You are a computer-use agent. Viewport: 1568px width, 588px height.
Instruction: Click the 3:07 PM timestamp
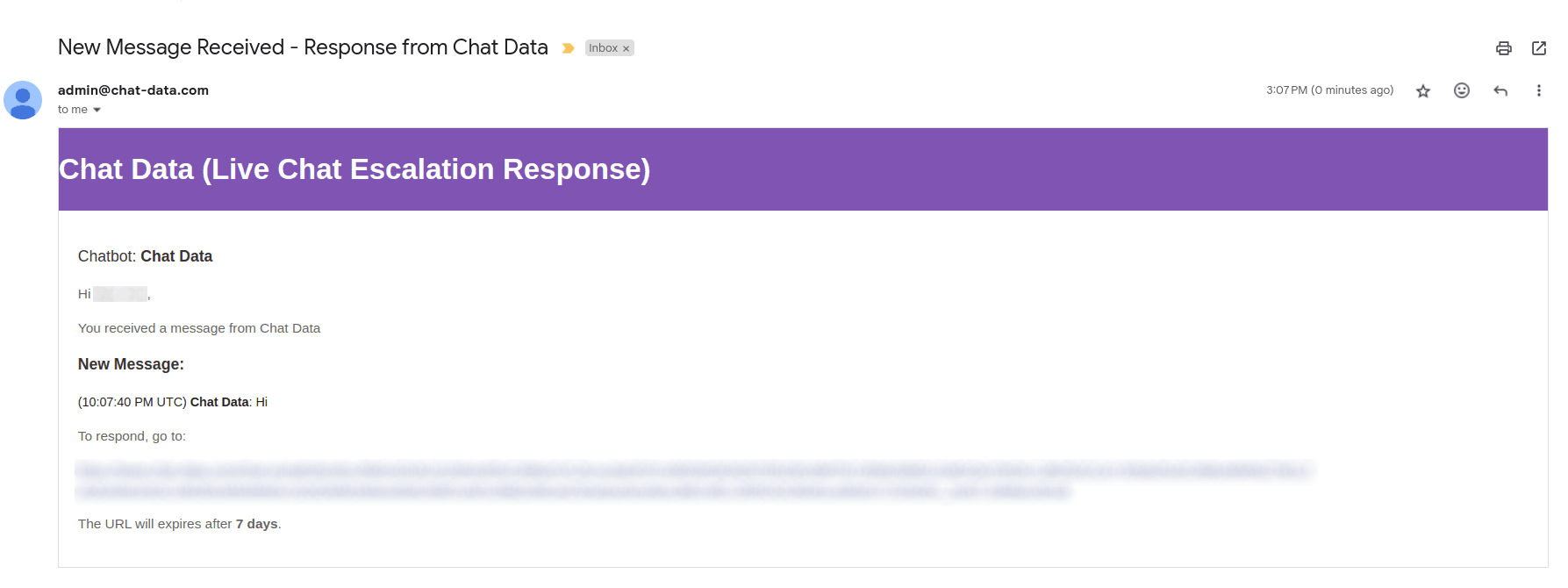click(x=1329, y=90)
